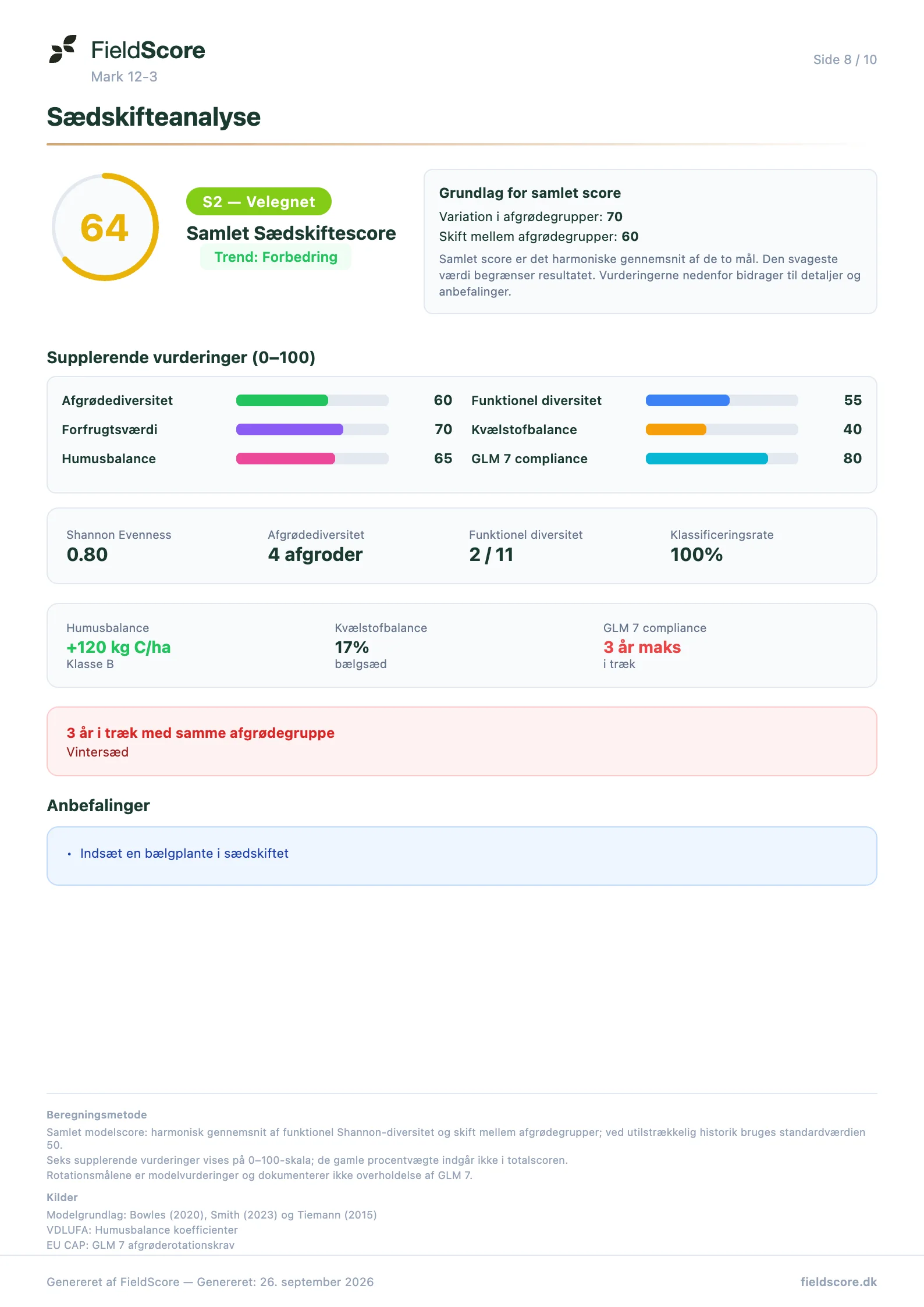The width and height of the screenshot is (924, 1307).
Task: Click the 4 afgroder value
Action: click(315, 555)
